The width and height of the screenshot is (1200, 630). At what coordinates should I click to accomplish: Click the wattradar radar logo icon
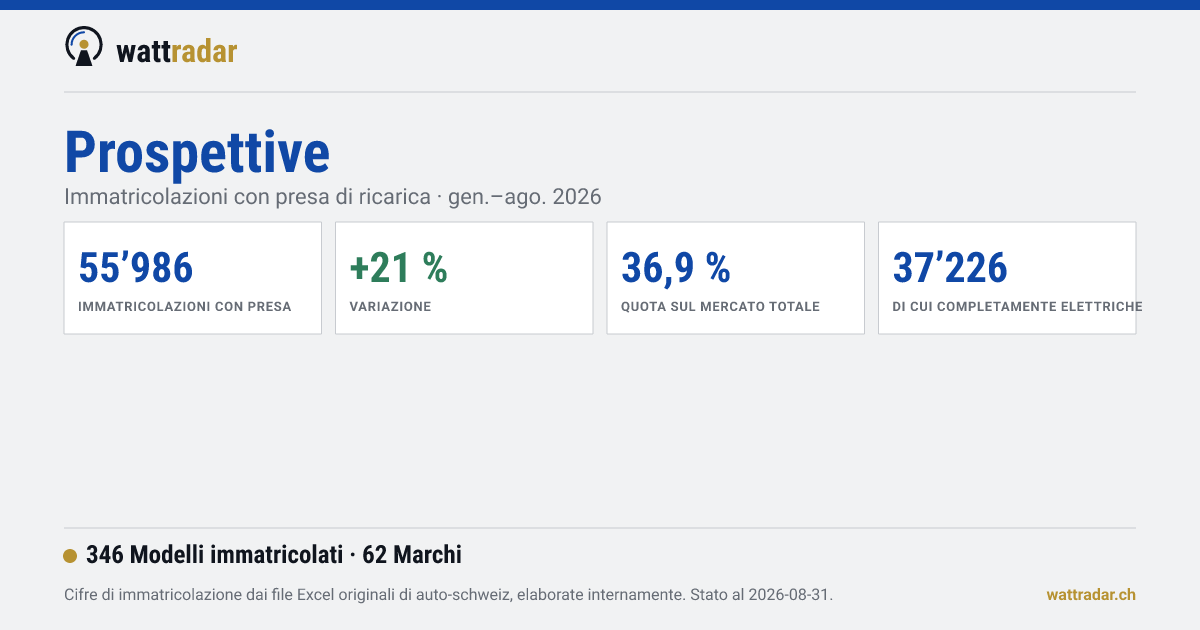[x=84, y=47]
